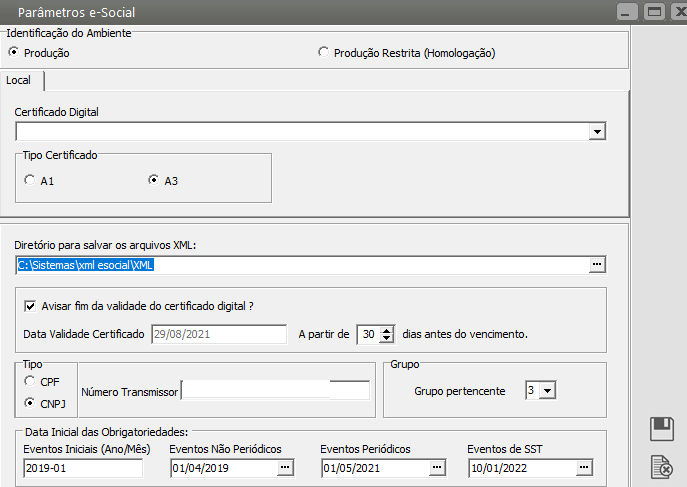Screen dimensions: 687x487
Task: Click the save floppy disk icon
Action: tap(661, 429)
